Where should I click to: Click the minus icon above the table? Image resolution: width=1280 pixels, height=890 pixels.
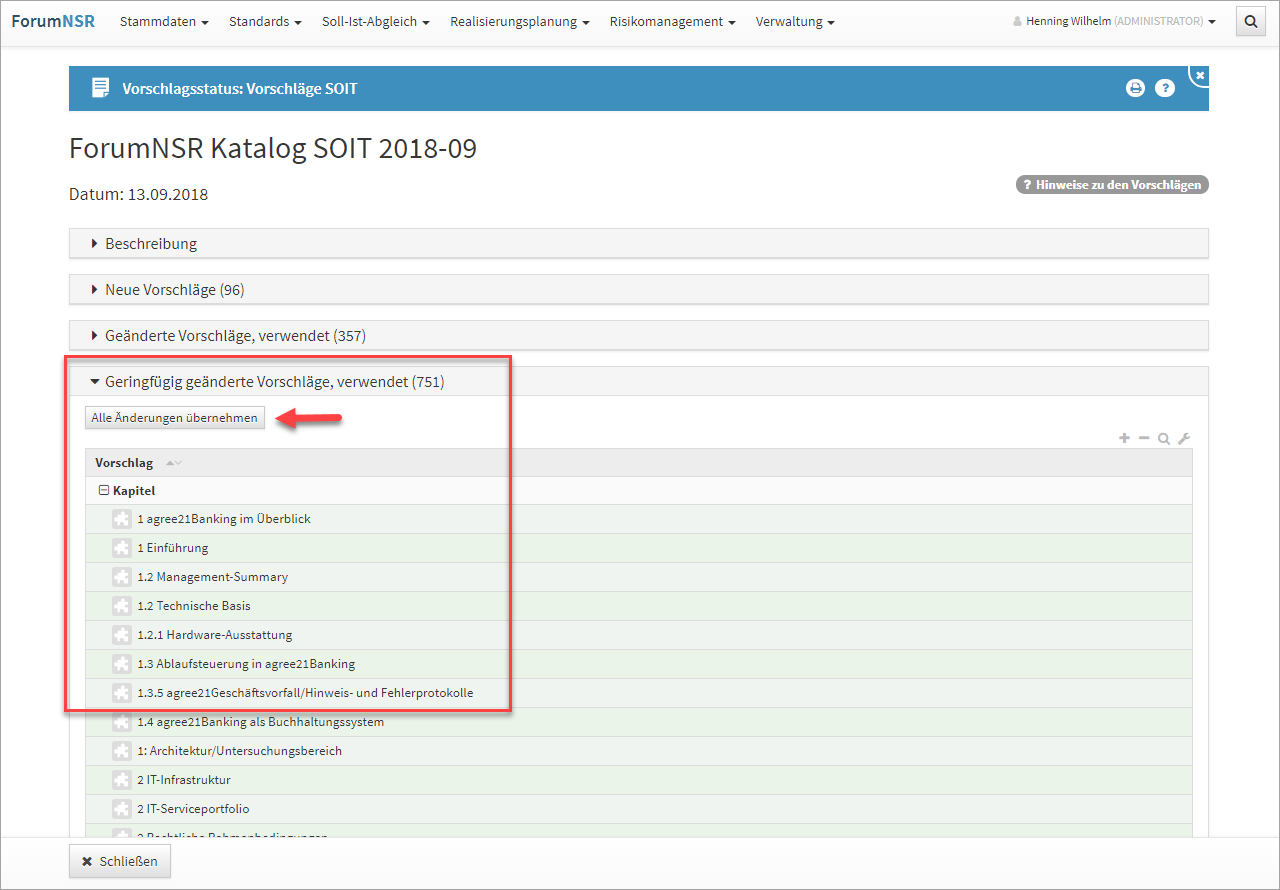point(1144,438)
